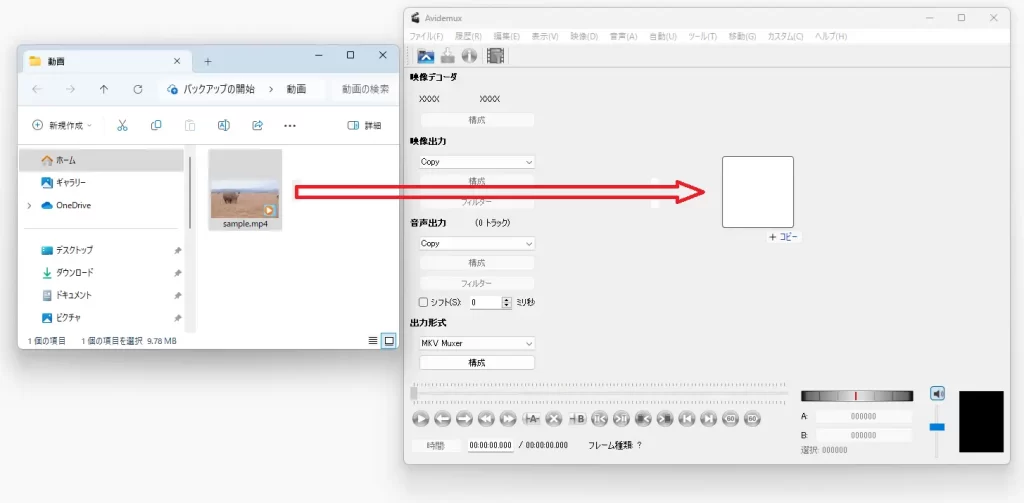Open the video output Copy dropdown

click(x=477, y=162)
